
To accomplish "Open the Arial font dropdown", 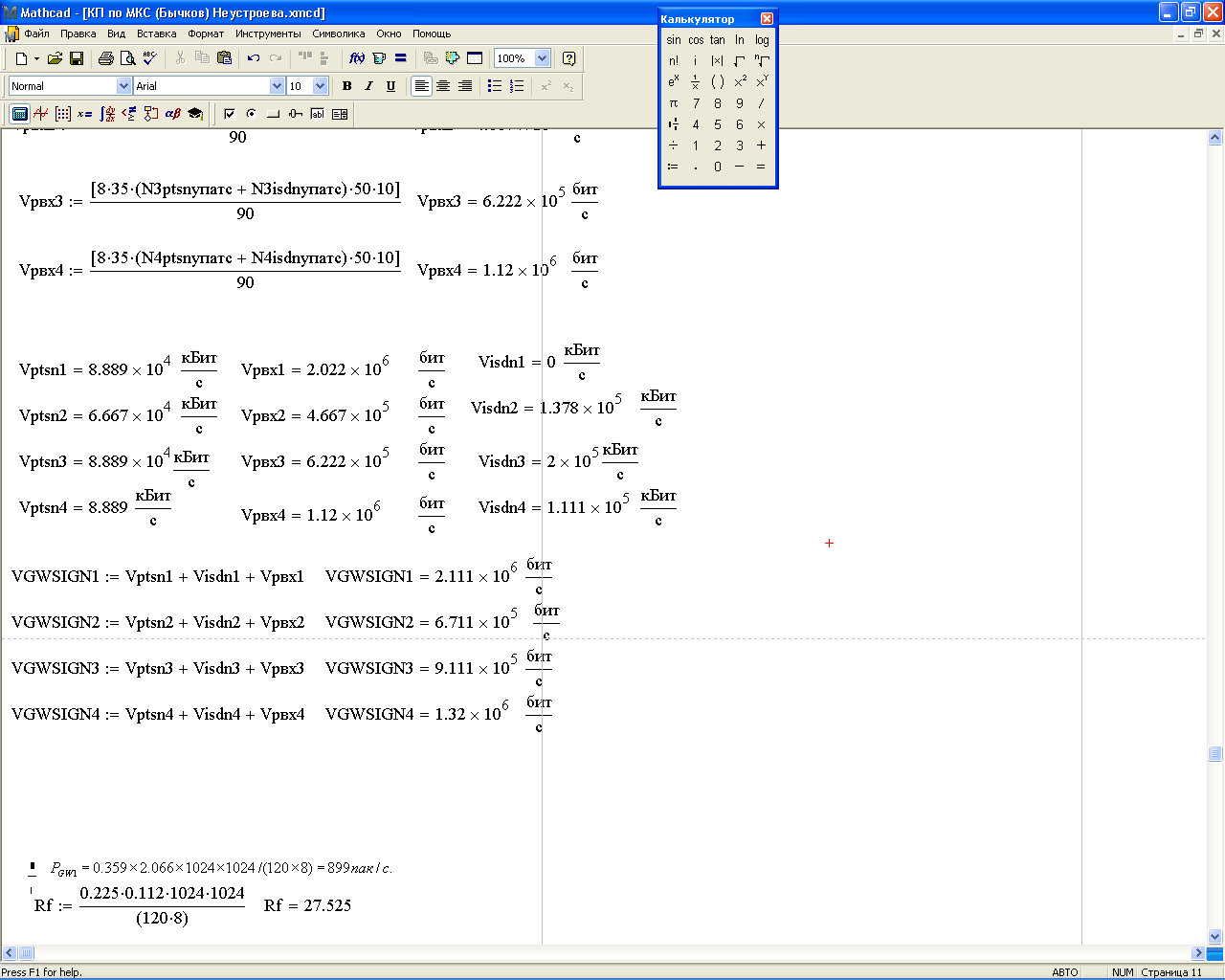I will pos(278,86).
